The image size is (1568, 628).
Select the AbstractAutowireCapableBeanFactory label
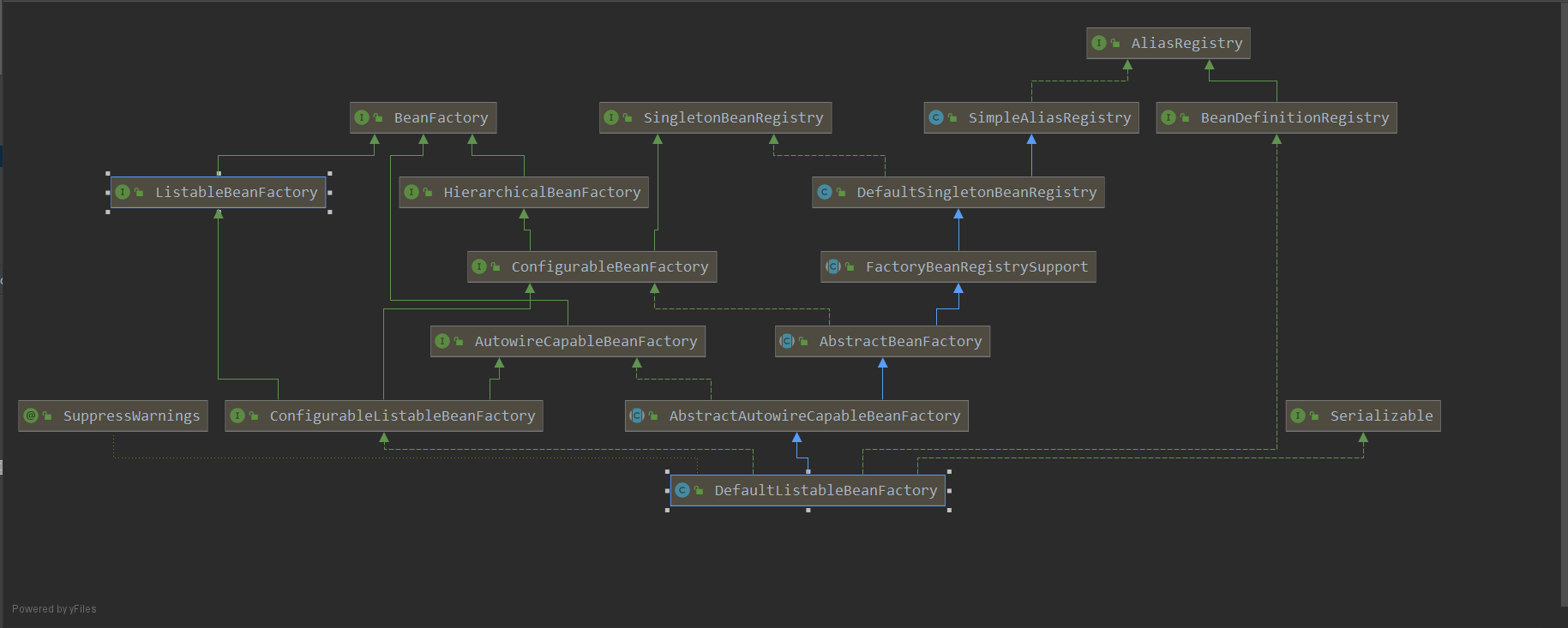point(814,416)
